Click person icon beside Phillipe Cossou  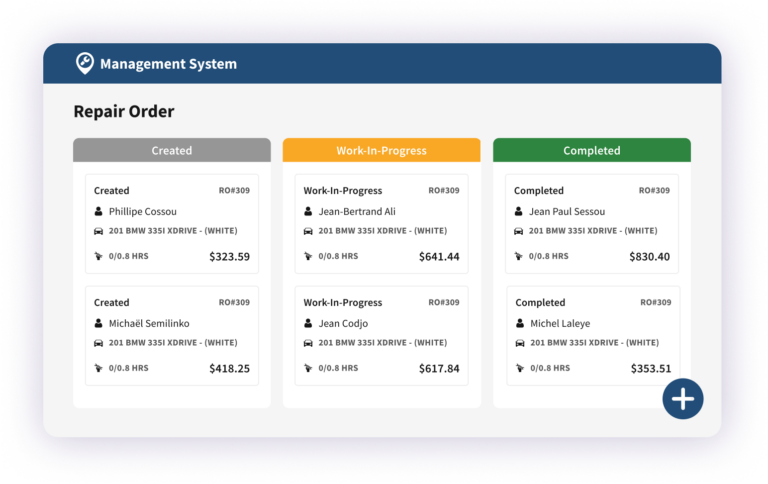point(98,211)
